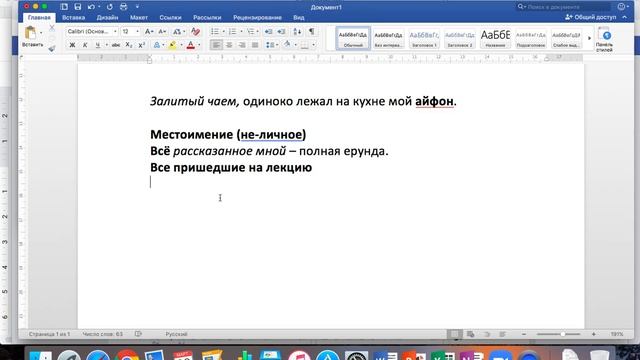Redo the last action
This screenshot has width=640, height=360.
tap(109, 7)
